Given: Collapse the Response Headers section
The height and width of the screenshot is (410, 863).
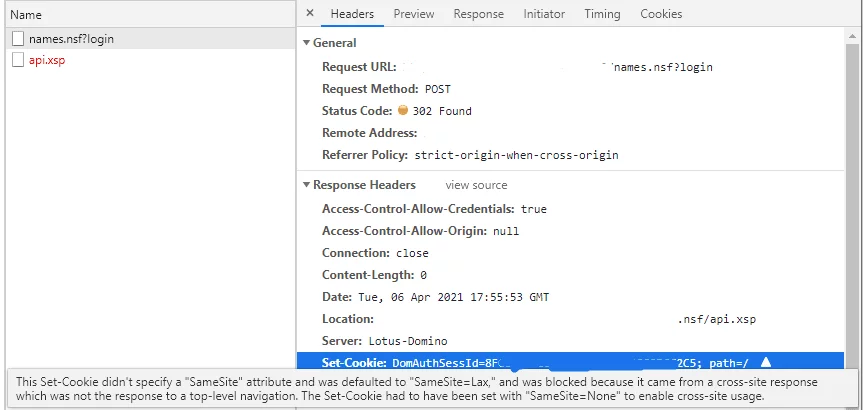Looking at the screenshot, I should [x=306, y=185].
